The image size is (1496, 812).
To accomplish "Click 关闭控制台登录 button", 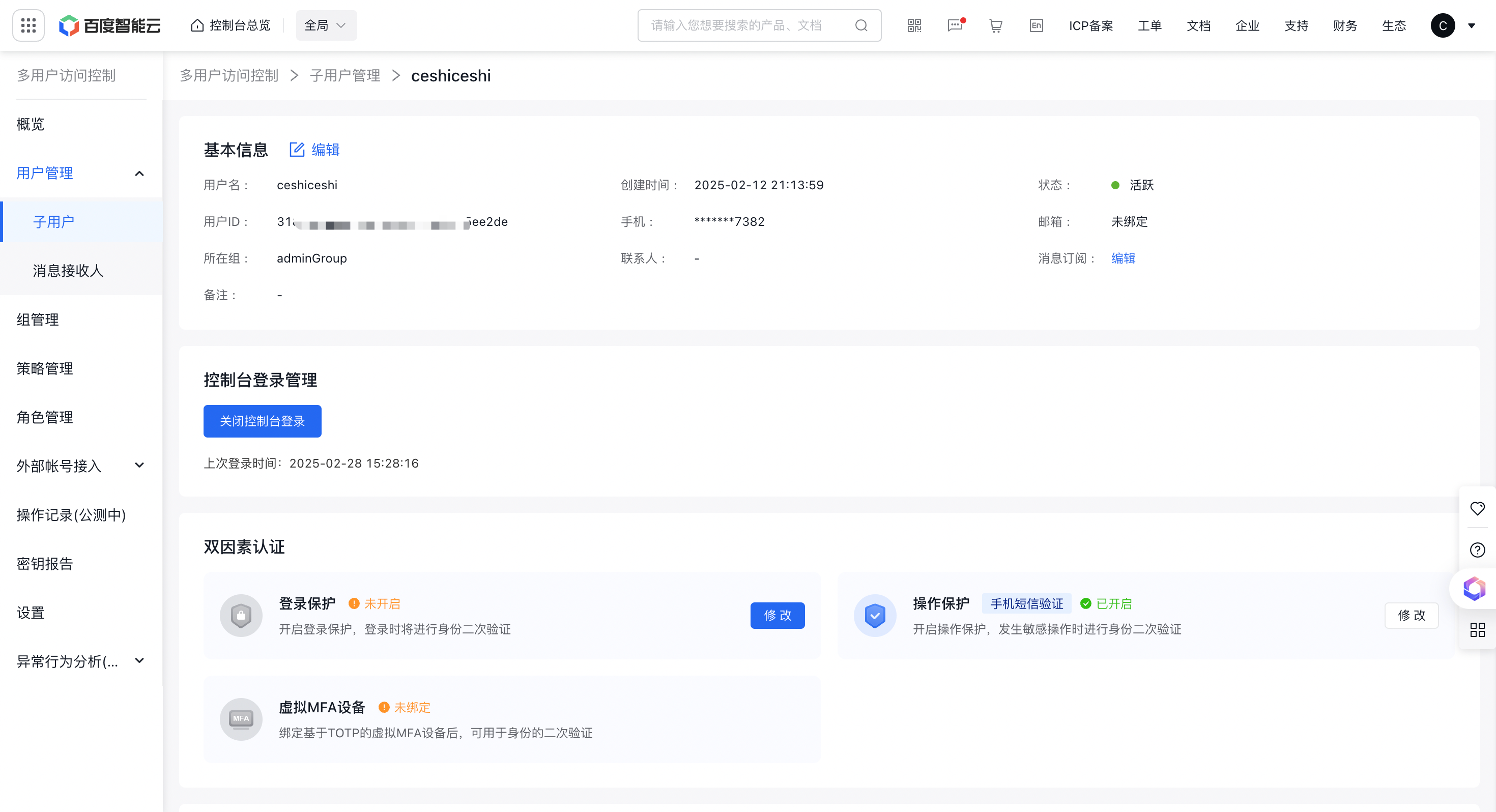I will 262,421.
